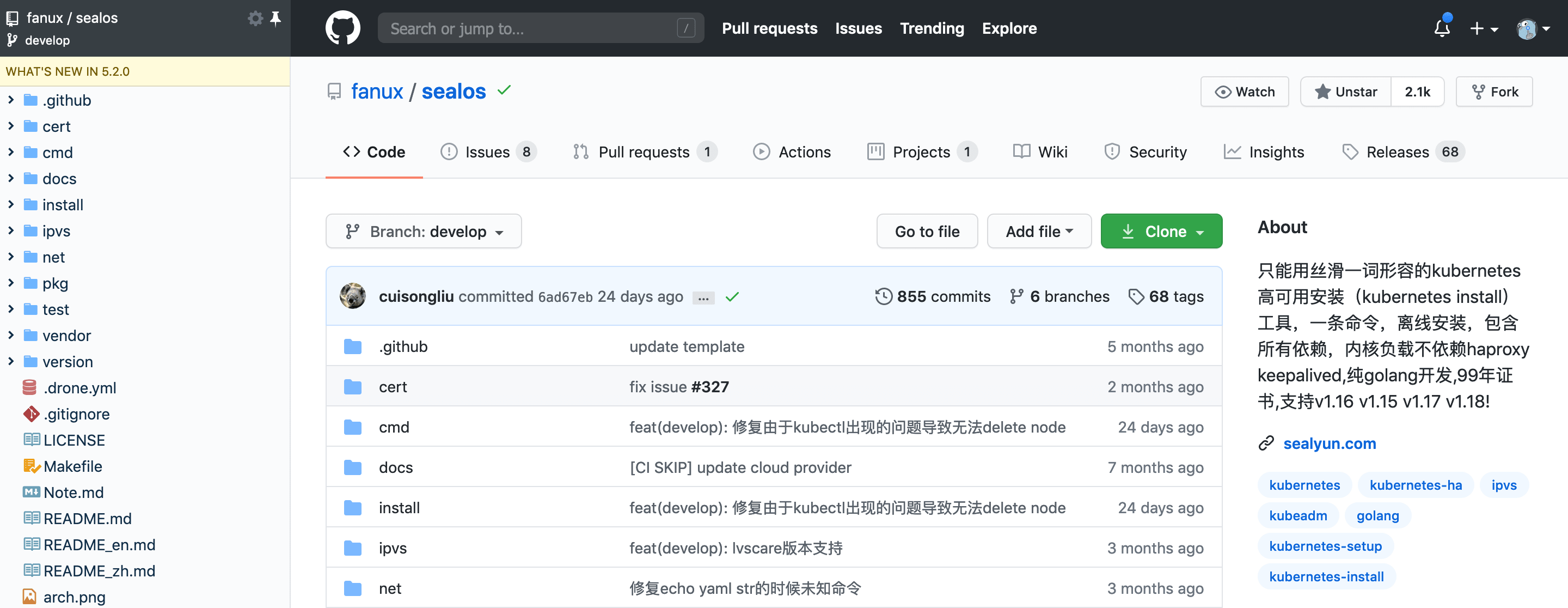This screenshot has width=1568, height=608.
Task: Open user avatar profile menu
Action: pos(1533,29)
